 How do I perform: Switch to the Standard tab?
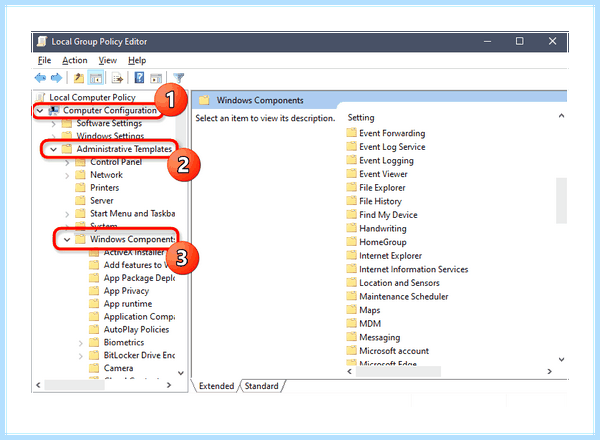click(261, 386)
